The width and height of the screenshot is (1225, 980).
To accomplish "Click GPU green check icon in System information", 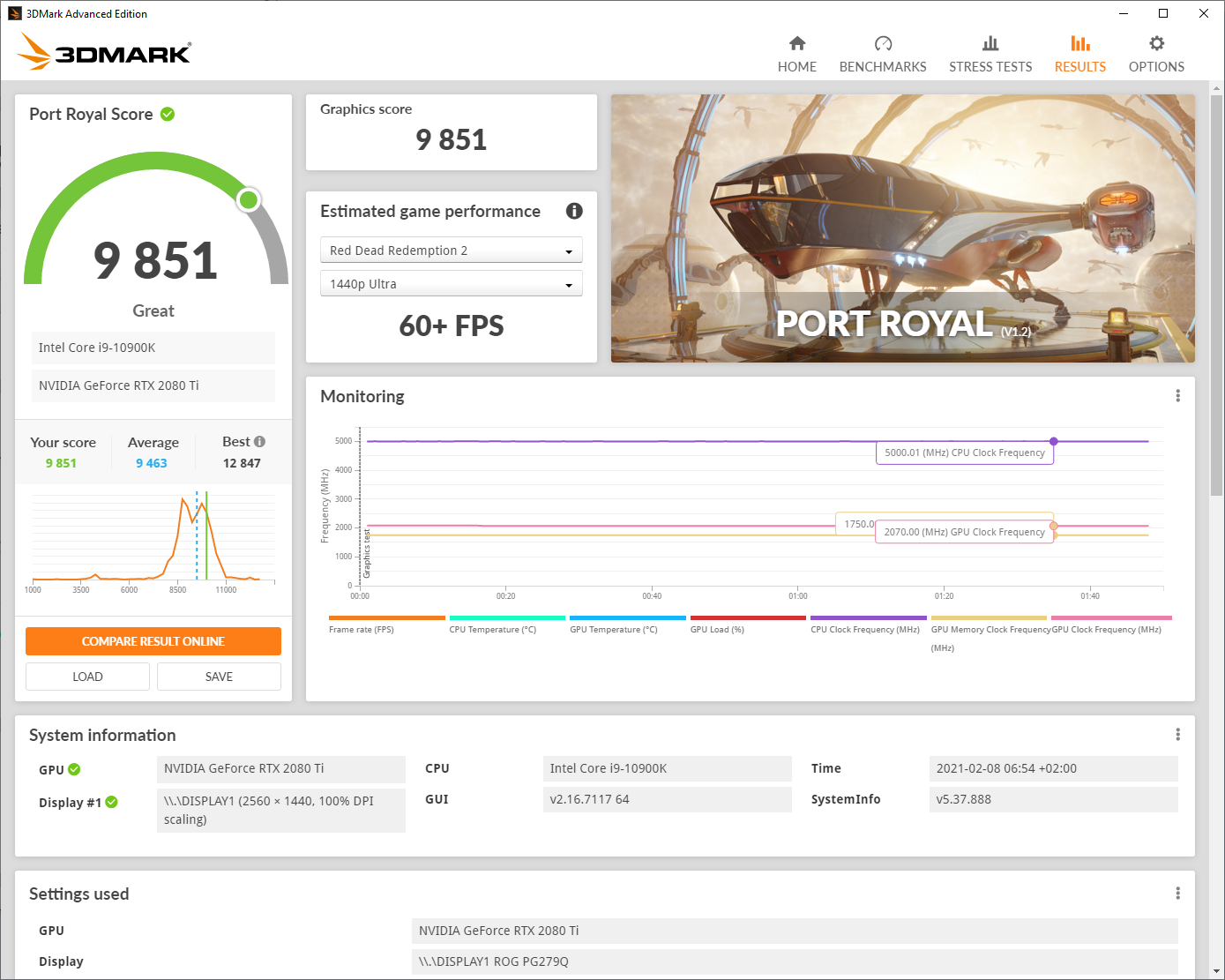I will (x=74, y=769).
